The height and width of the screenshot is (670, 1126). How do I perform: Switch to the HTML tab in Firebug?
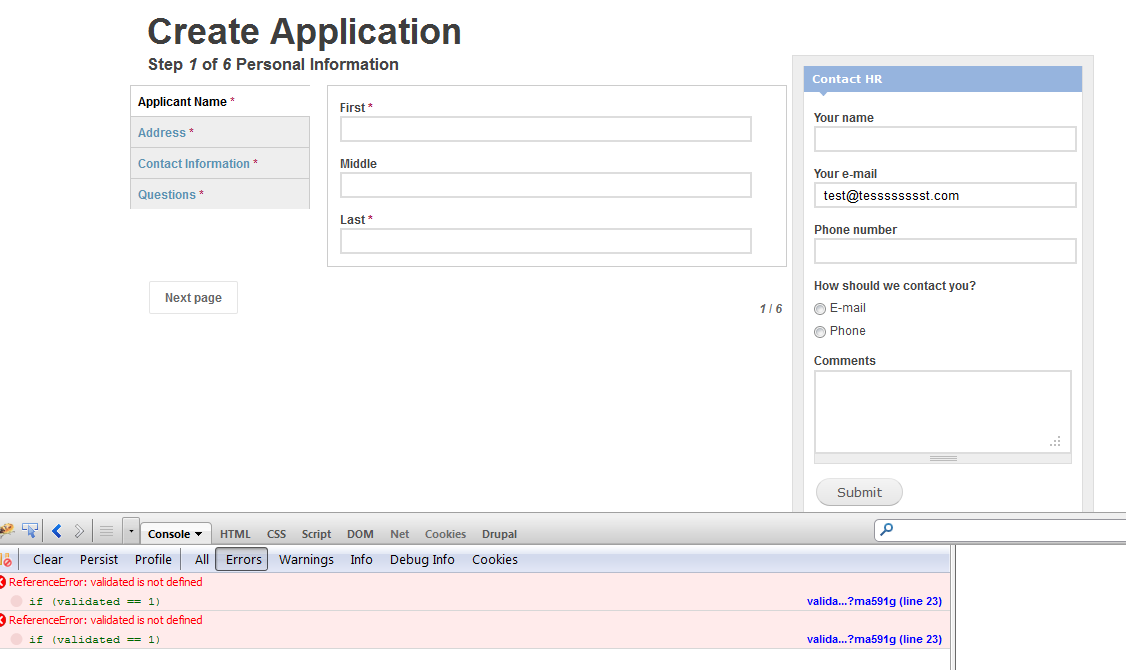(235, 533)
